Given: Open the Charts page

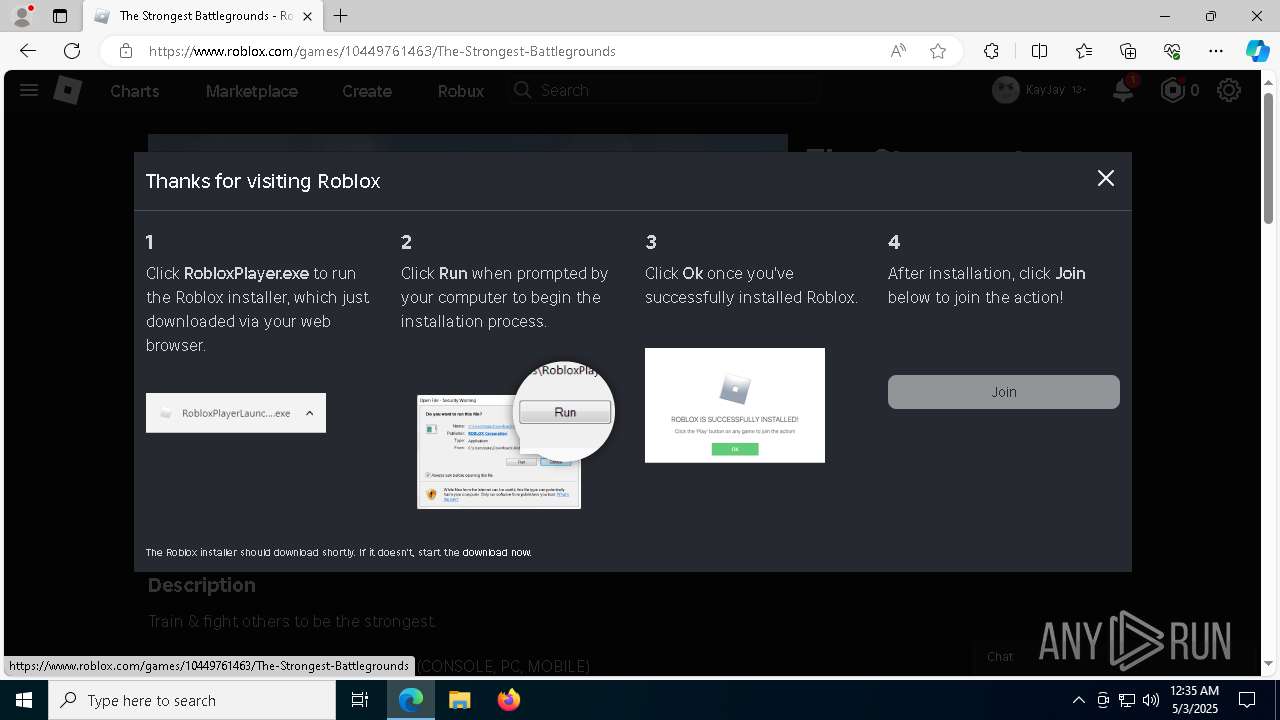Looking at the screenshot, I should (x=135, y=91).
